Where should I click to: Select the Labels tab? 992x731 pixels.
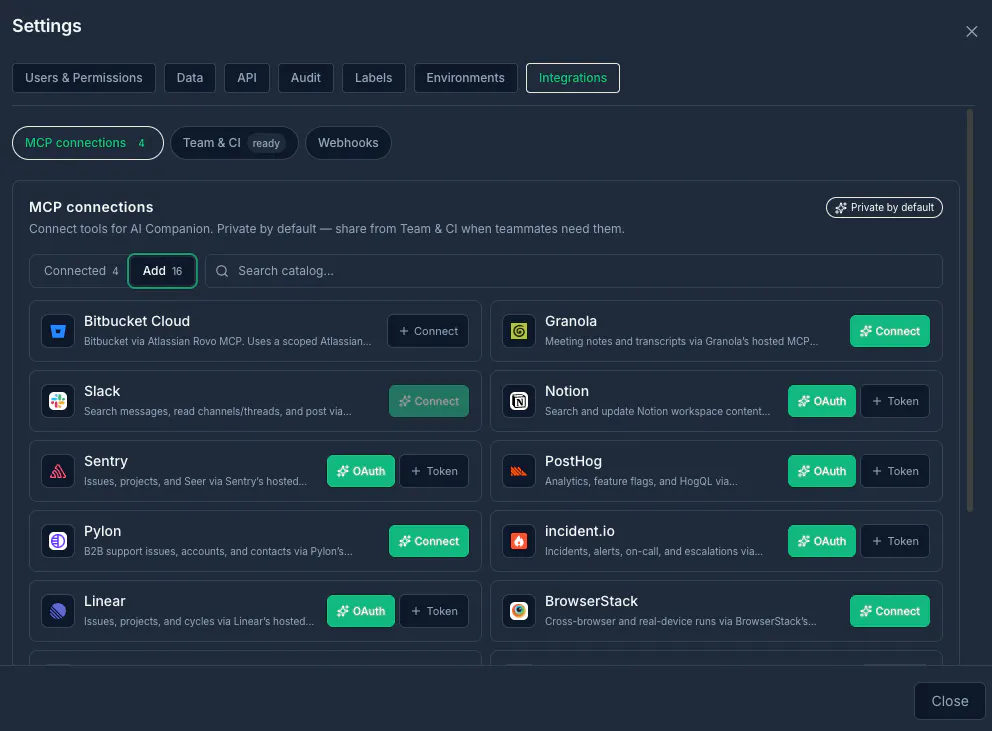[x=373, y=78]
